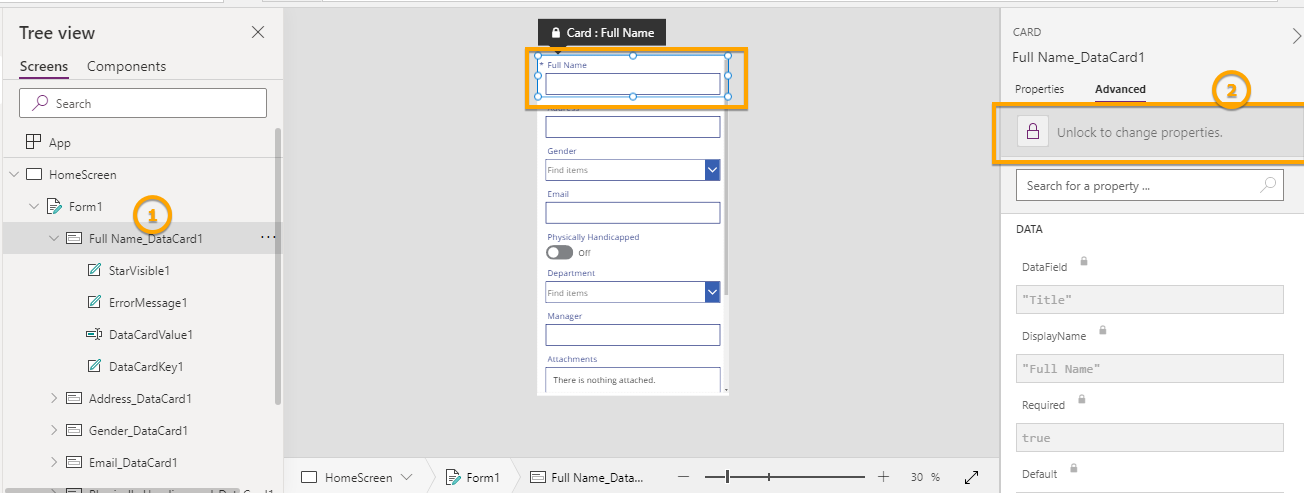The image size is (1304, 493).
Task: Click the fit-to-window expand icon
Action: click(971, 477)
